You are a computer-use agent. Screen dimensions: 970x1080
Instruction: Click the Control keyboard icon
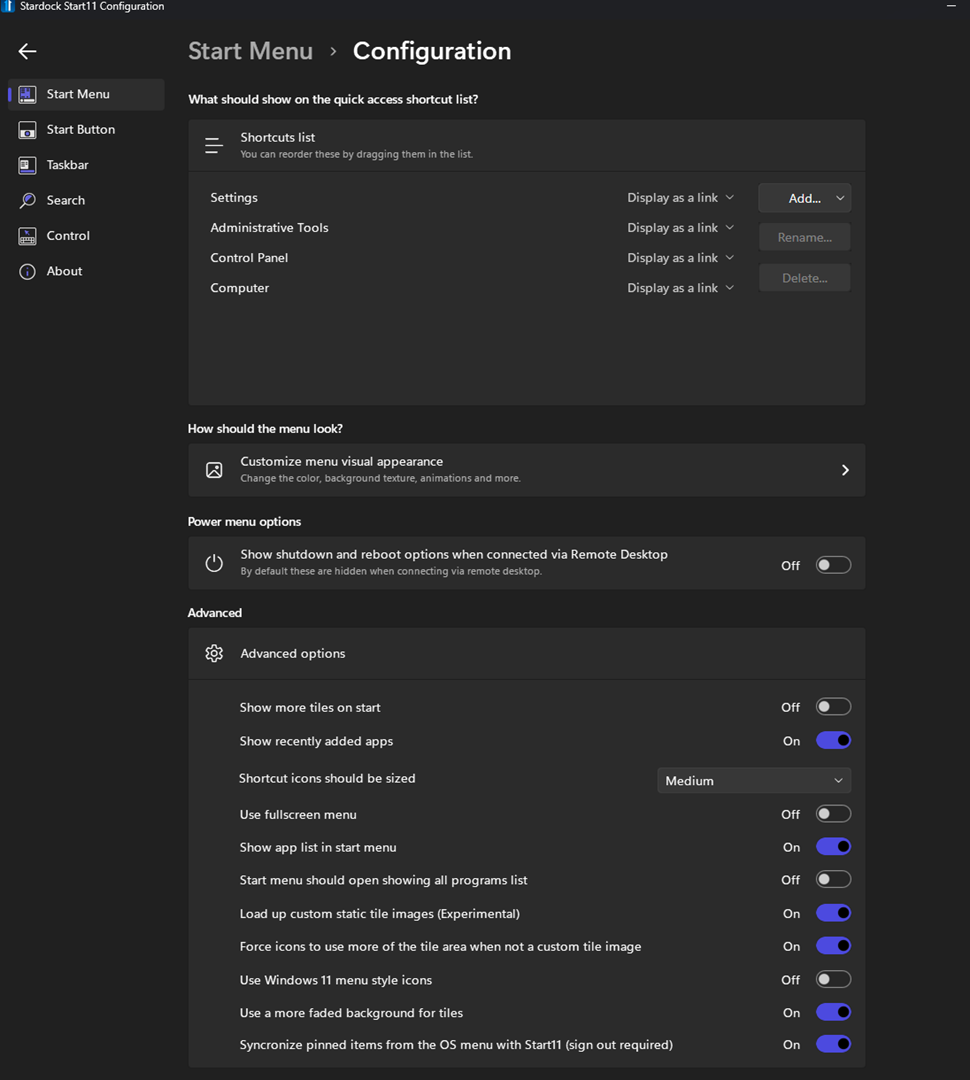(28, 236)
